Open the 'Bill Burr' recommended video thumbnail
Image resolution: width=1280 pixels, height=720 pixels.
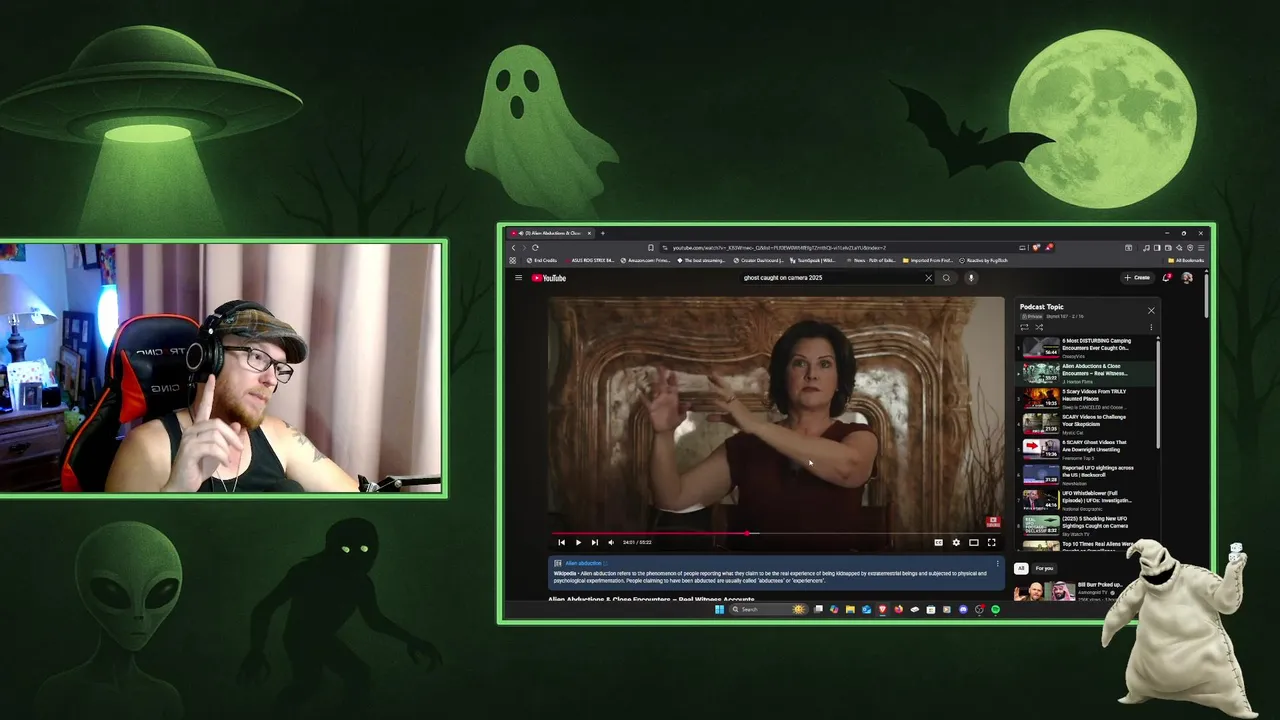point(1045,591)
